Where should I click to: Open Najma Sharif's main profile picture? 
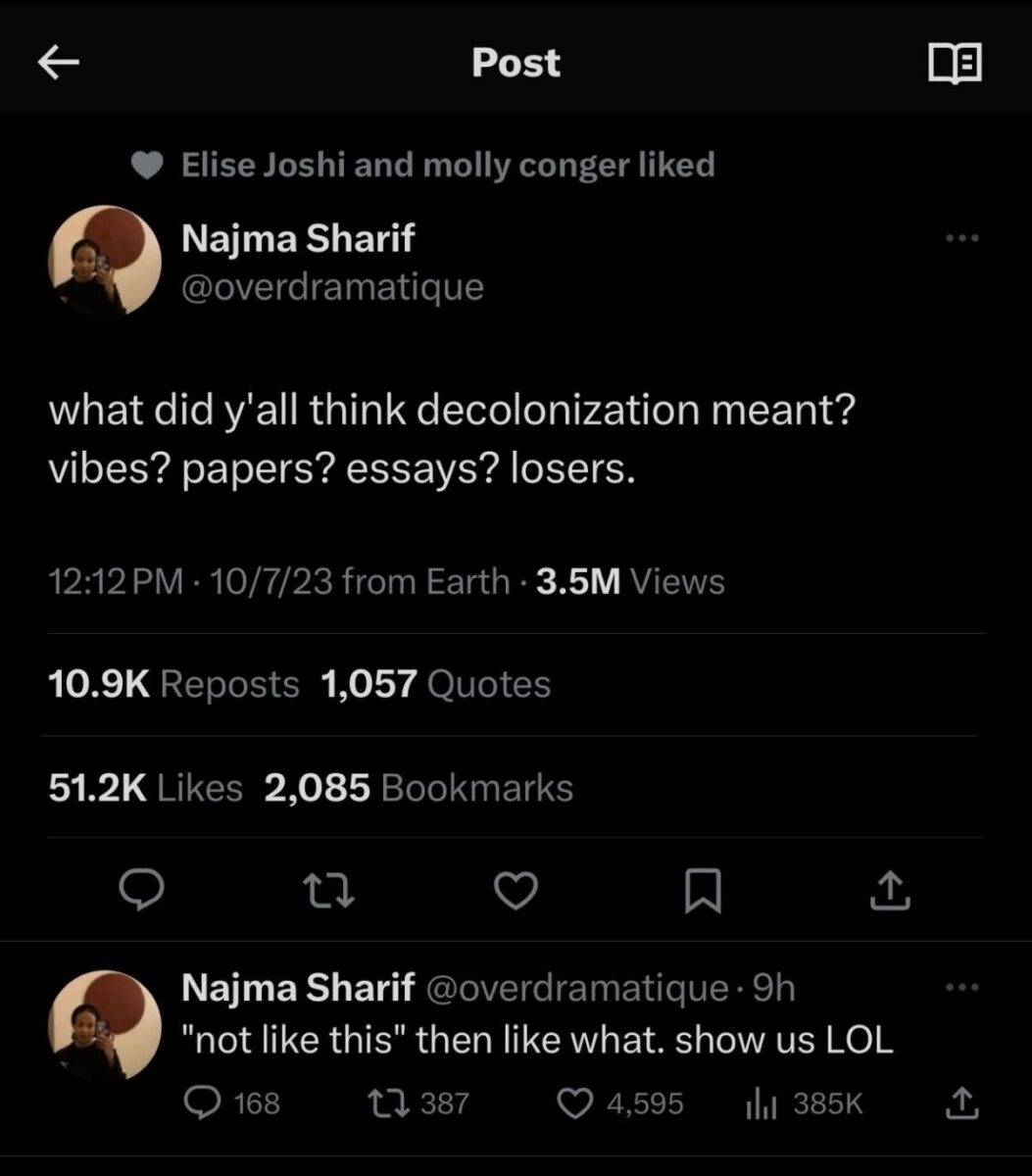tap(105, 261)
